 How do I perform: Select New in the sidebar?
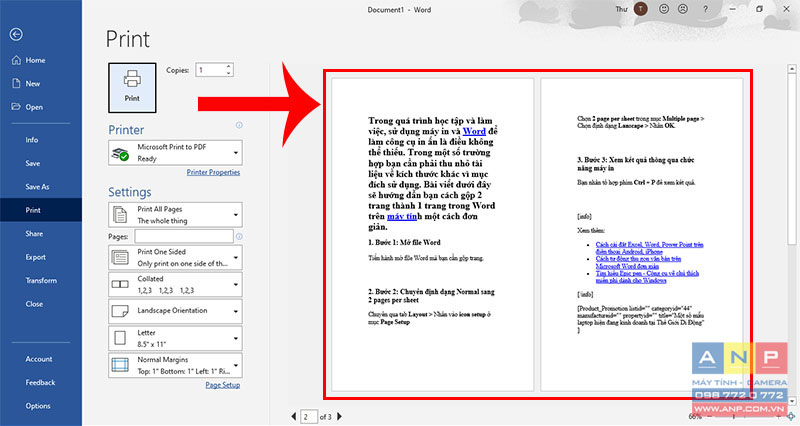click(x=41, y=84)
